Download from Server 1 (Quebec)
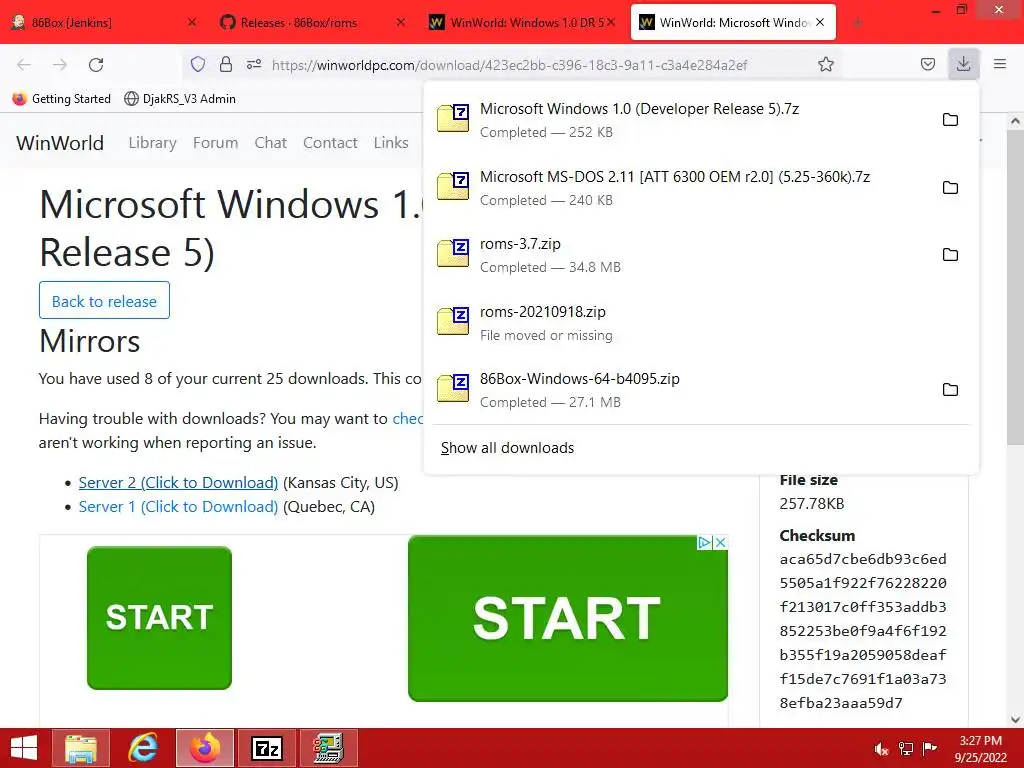The height and width of the screenshot is (768, 1024). tap(178, 507)
